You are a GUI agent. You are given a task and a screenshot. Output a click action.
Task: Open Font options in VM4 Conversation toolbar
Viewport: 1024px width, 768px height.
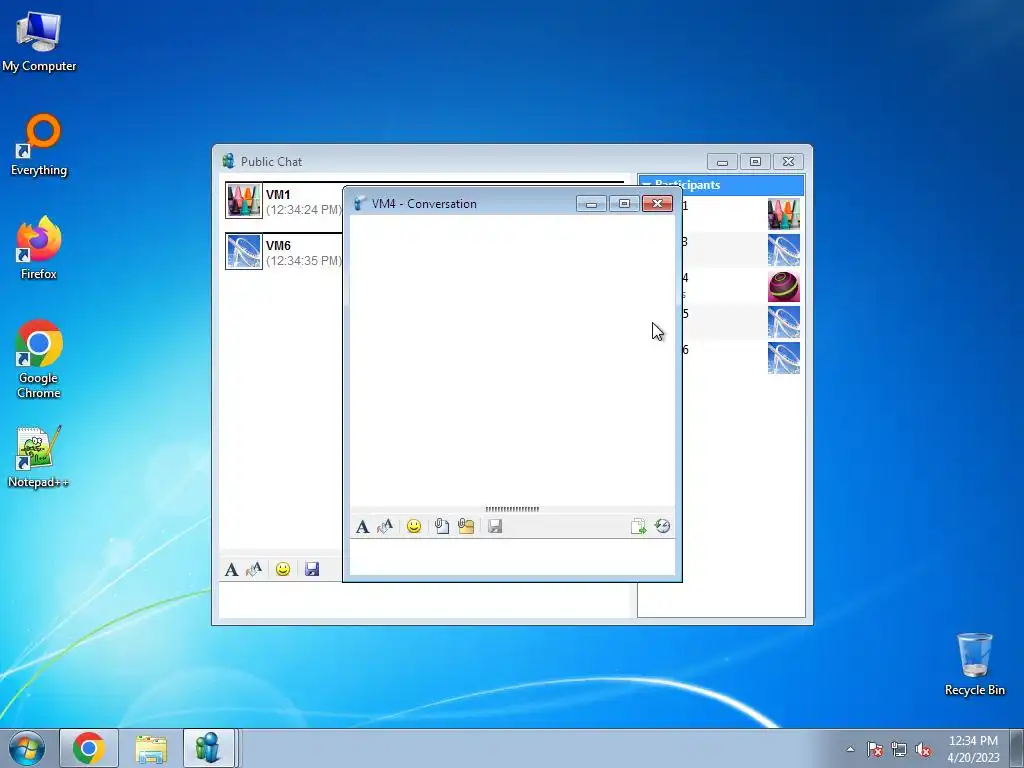point(362,526)
